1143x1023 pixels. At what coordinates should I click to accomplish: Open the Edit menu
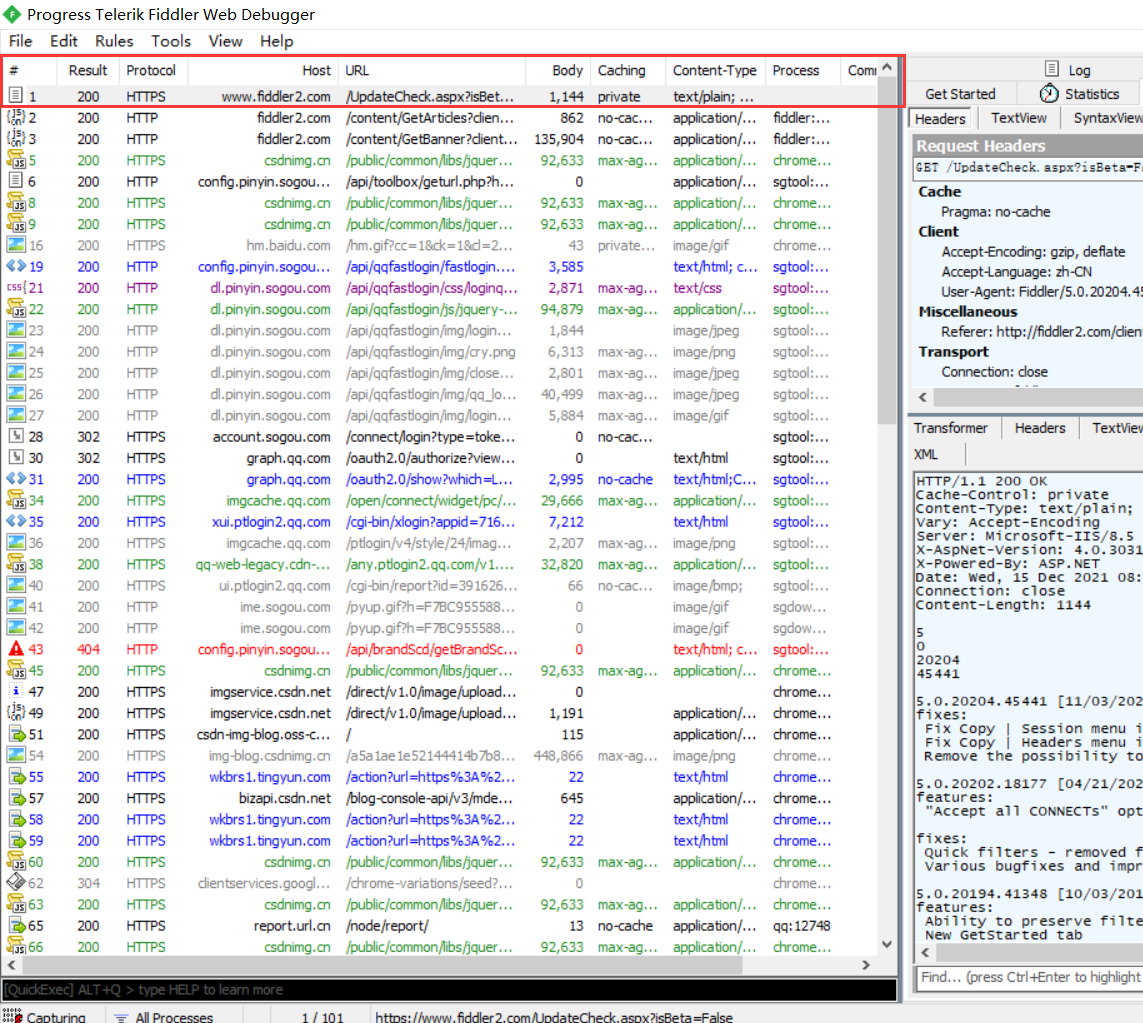pyautogui.click(x=63, y=41)
